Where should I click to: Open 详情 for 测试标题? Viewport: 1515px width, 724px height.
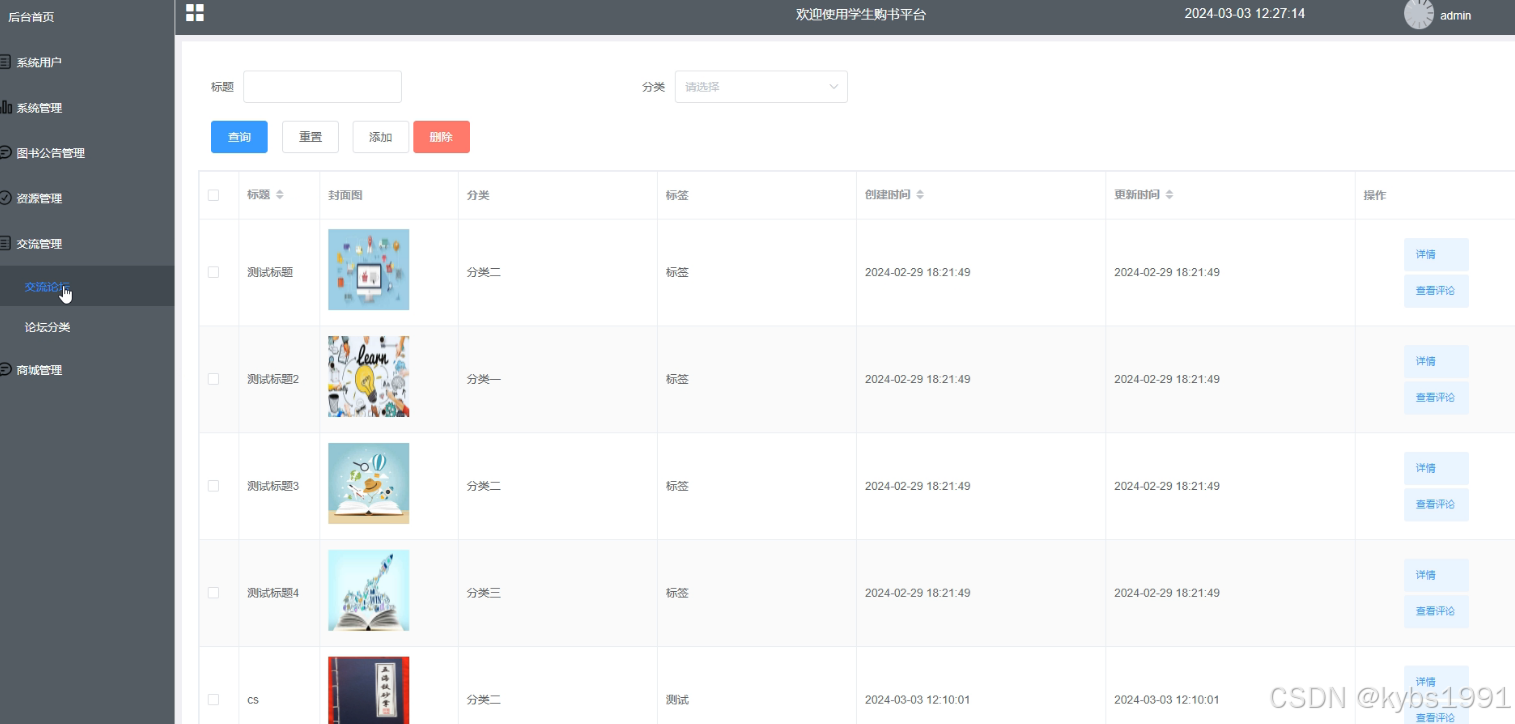(x=1436, y=254)
